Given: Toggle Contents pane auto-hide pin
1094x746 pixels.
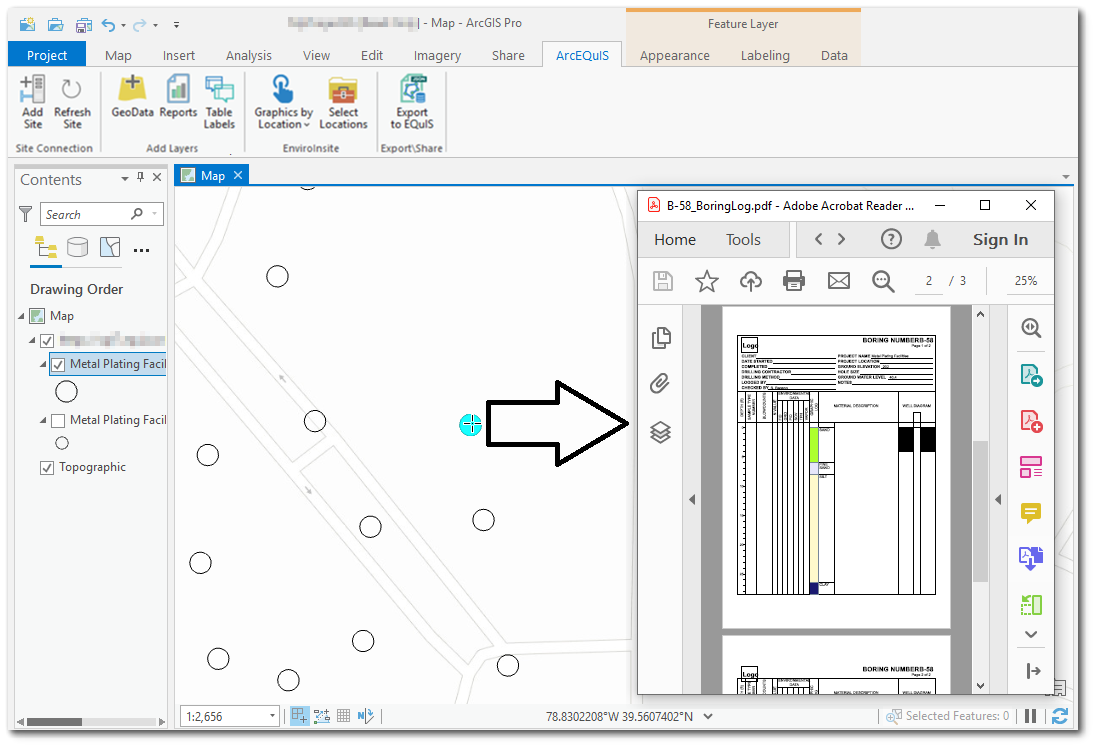Looking at the screenshot, I should (140, 177).
